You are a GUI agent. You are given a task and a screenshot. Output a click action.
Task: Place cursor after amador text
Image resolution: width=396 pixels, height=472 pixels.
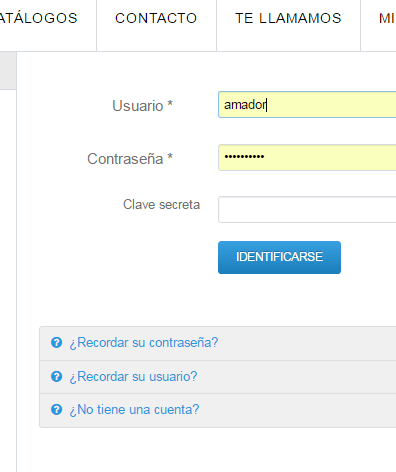[267, 105]
